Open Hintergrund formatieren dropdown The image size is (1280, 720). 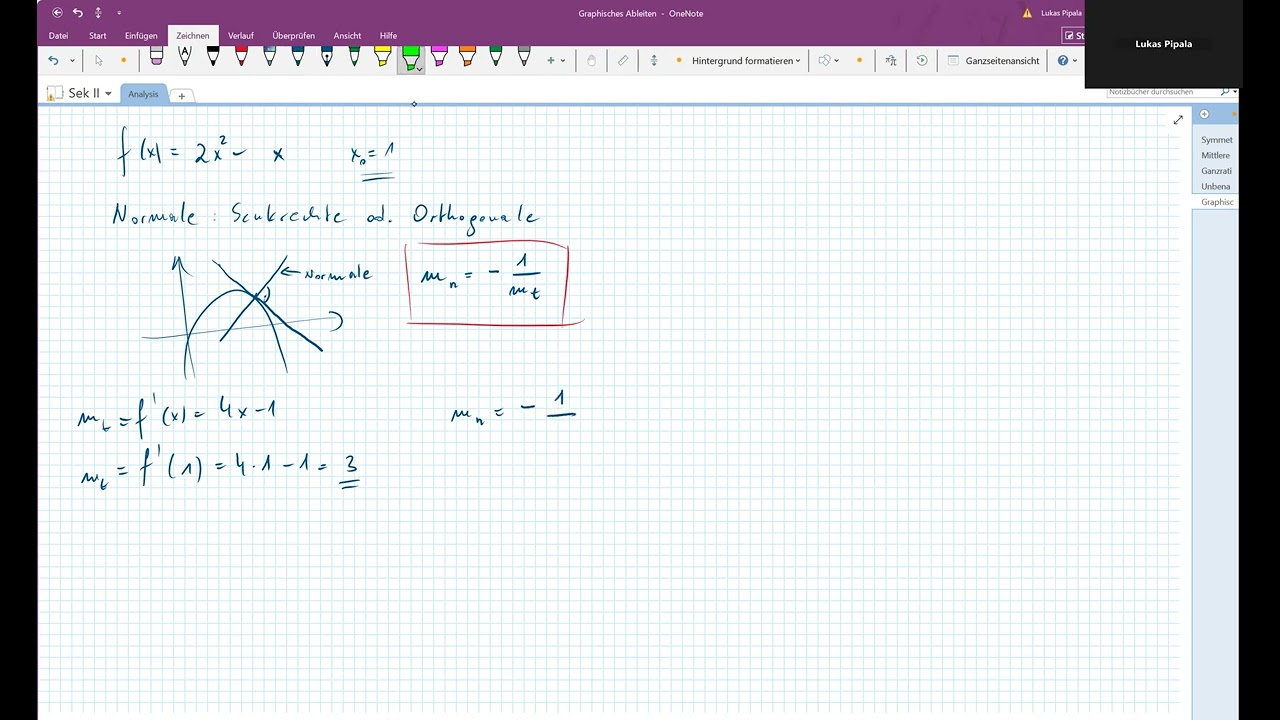[x=746, y=61]
